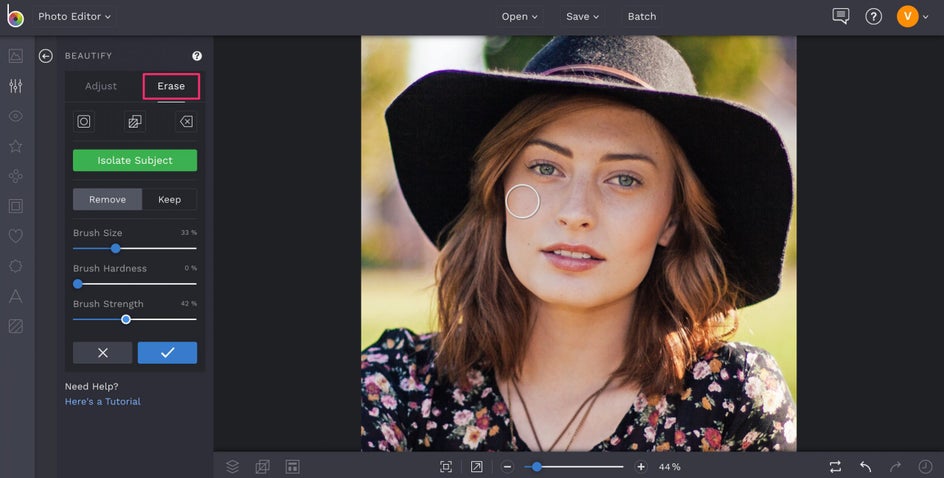Click the BEAUTIFY panel title
The width and height of the screenshot is (944, 478).
(88, 56)
